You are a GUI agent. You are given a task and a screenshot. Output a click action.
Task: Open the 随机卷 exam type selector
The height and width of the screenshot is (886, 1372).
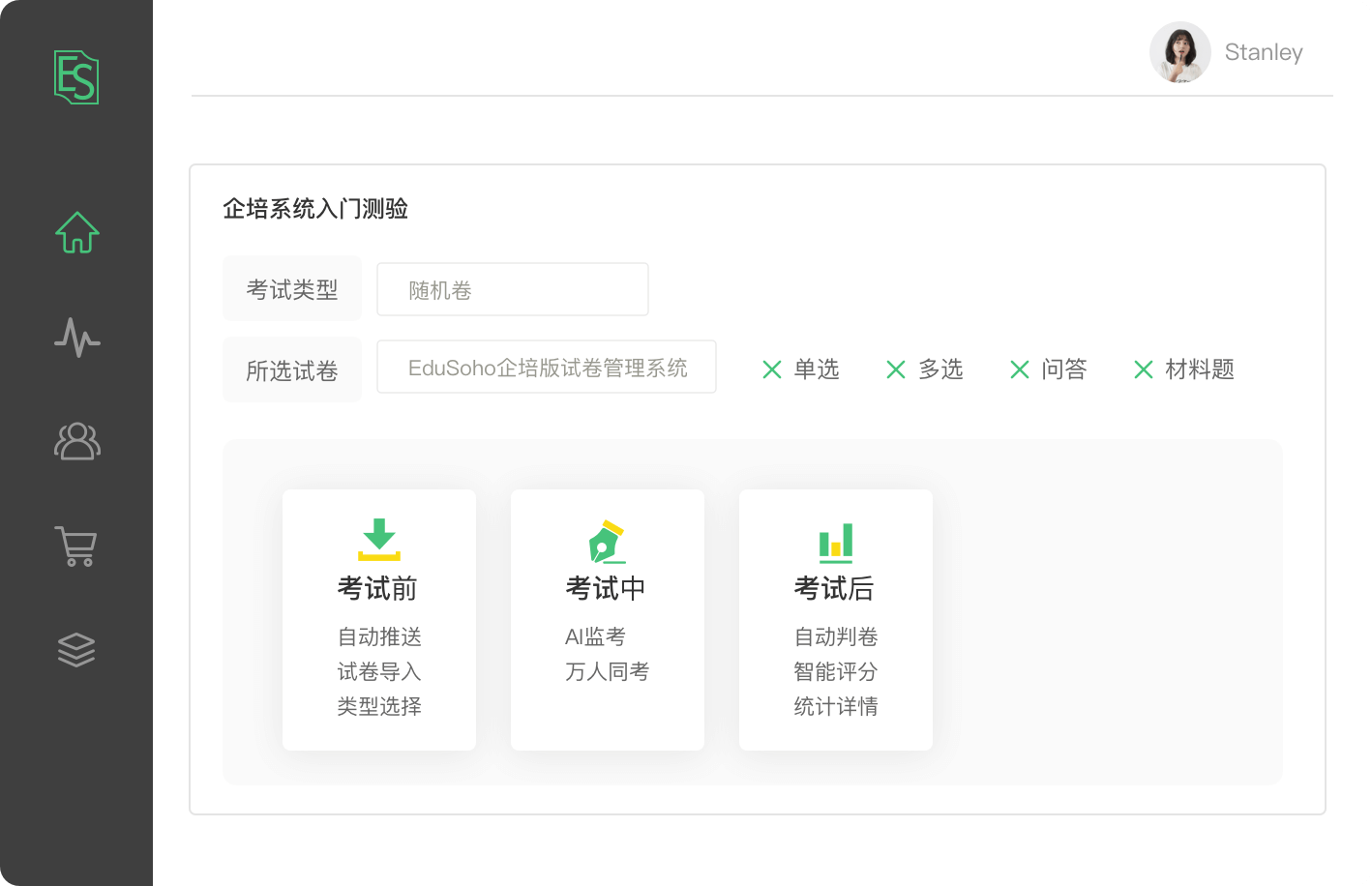click(513, 288)
